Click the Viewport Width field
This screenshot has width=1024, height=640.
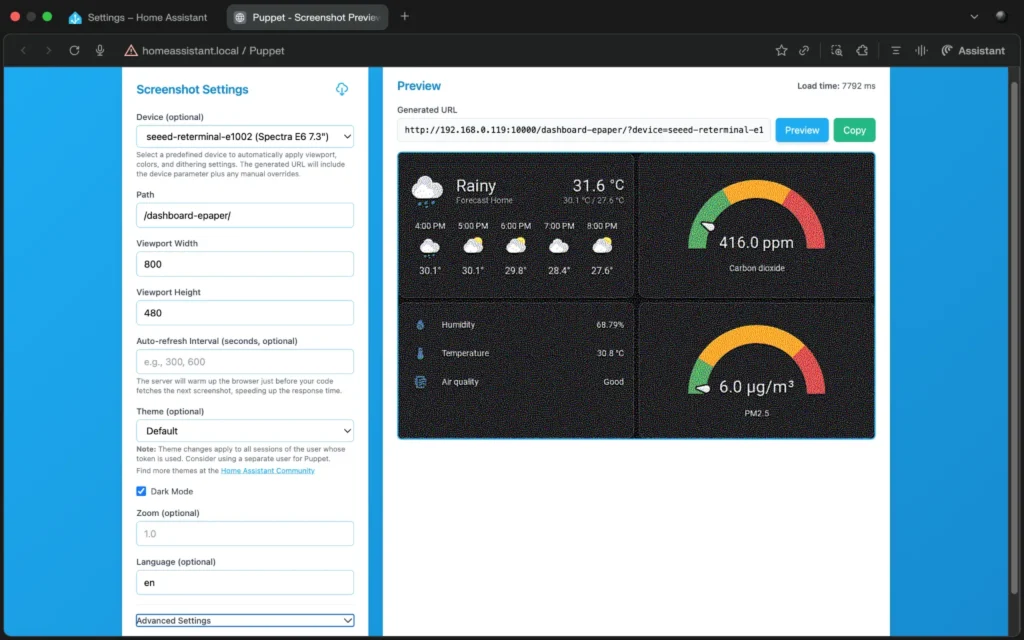[x=245, y=264]
